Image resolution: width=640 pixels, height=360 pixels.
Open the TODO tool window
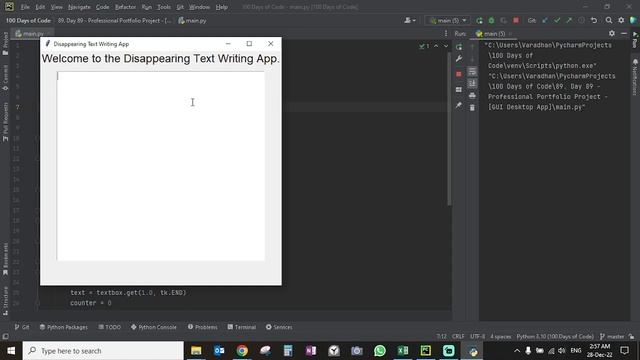pos(109,327)
